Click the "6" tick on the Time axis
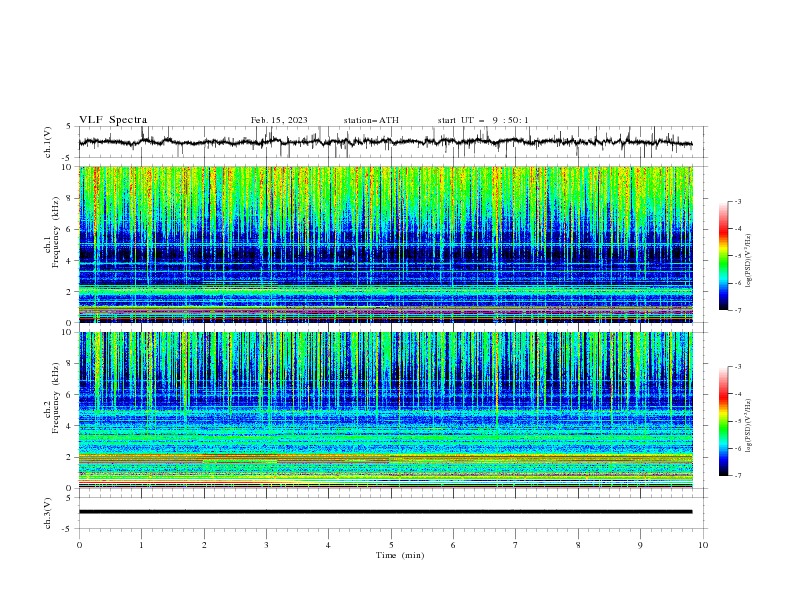 click(453, 545)
